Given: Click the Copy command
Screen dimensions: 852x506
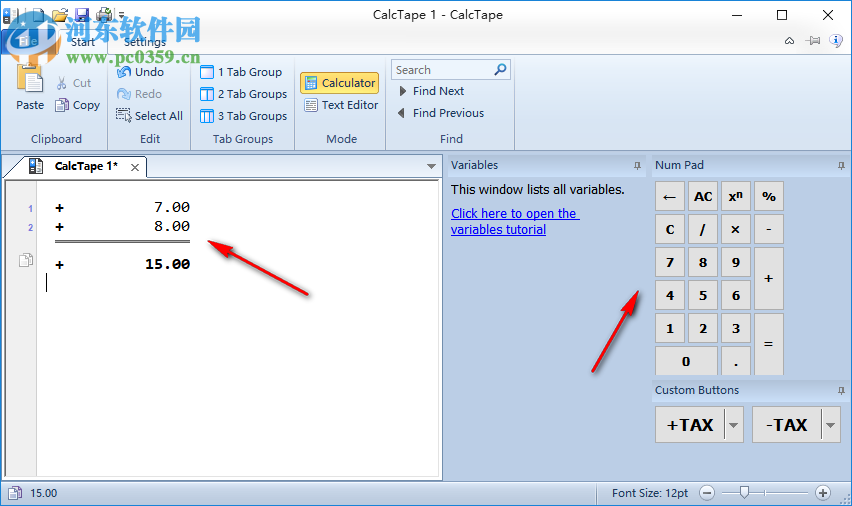Looking at the screenshot, I should pos(78,105).
